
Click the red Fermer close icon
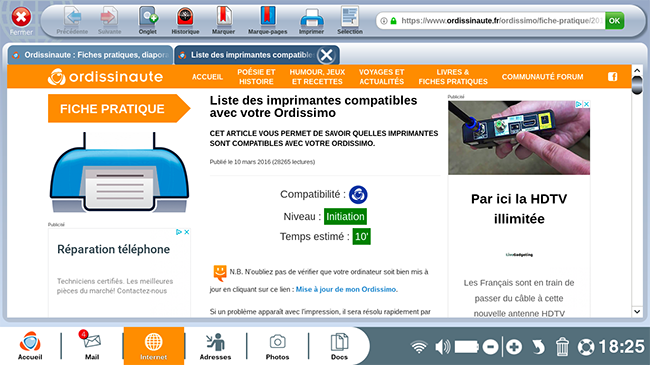21,17
